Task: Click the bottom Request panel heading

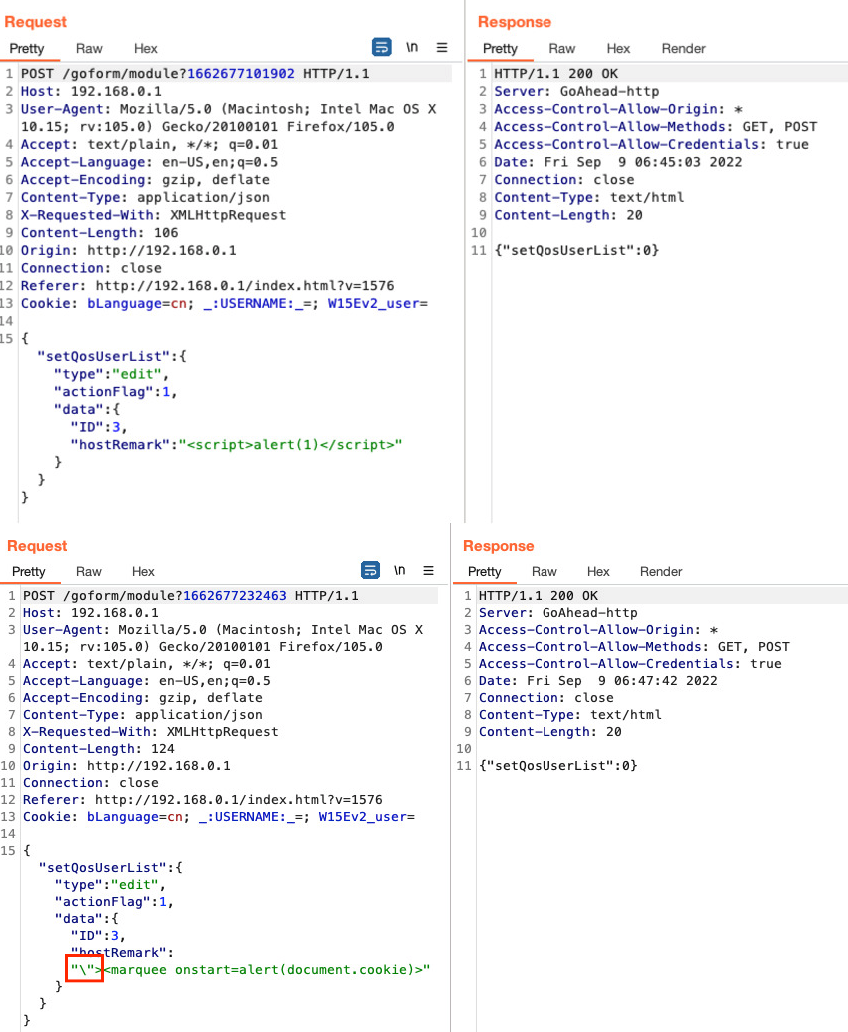Action: click(37, 546)
